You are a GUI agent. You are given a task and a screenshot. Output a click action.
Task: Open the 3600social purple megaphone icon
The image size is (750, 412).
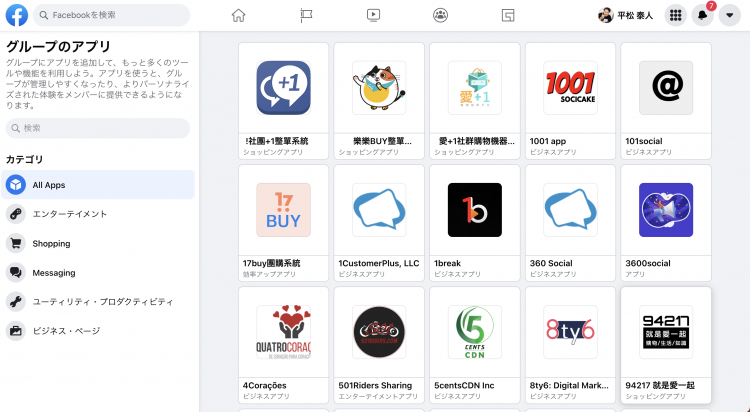(x=666, y=210)
